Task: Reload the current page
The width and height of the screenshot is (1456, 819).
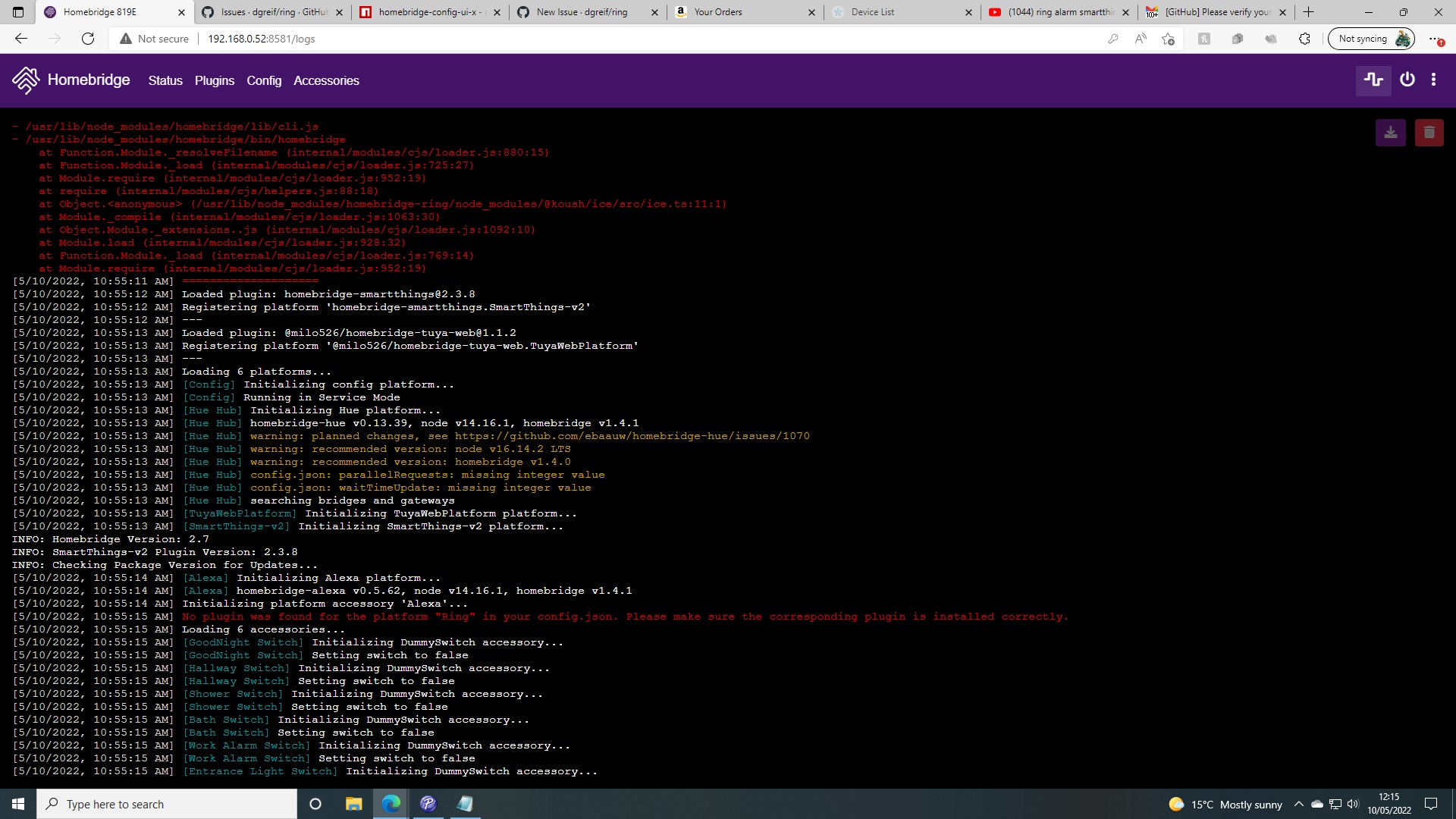Action: (88, 39)
